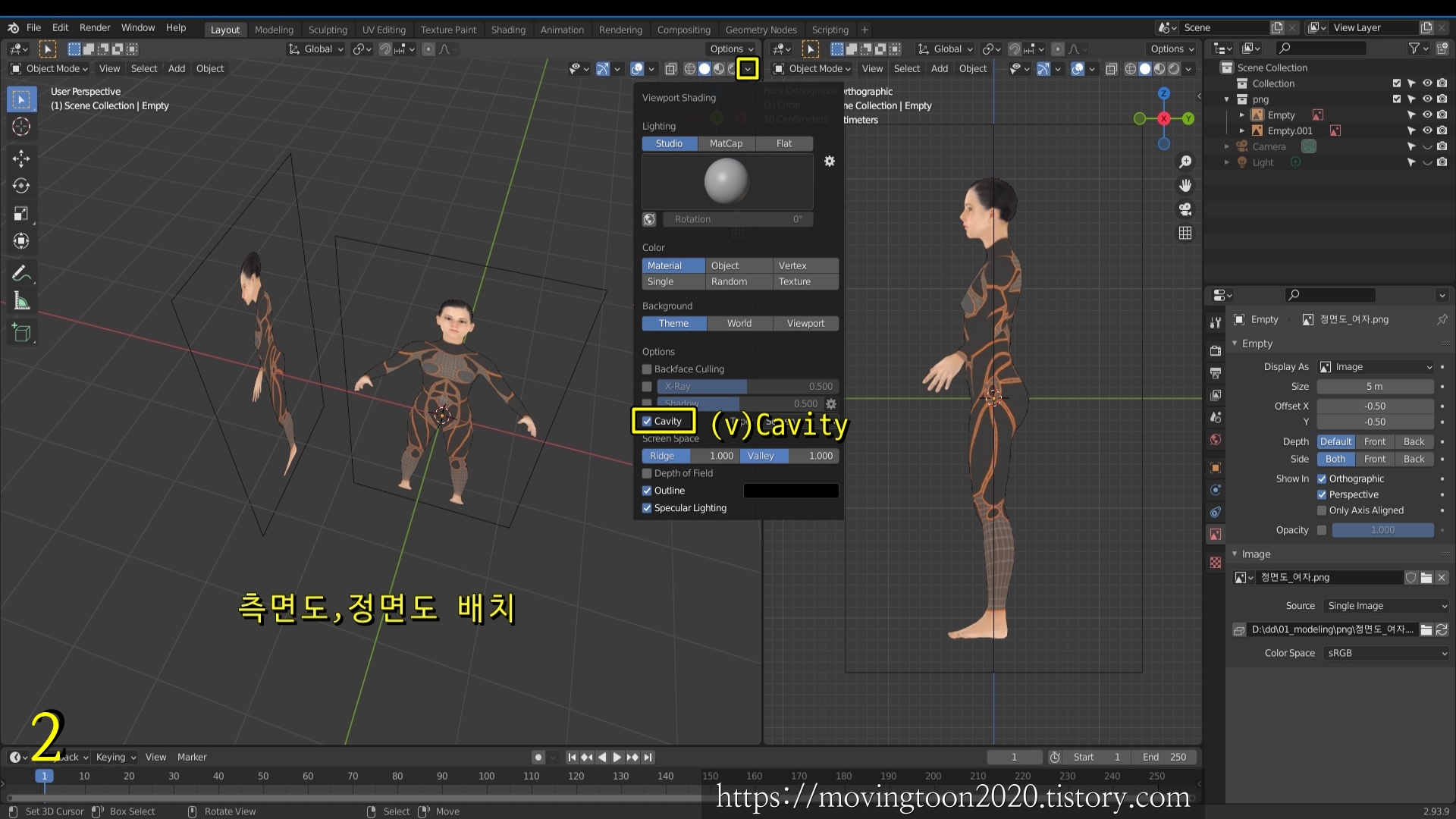Open the left viewport shading options arrow
Image resolution: width=1456 pixels, height=819 pixels.
coord(748,69)
